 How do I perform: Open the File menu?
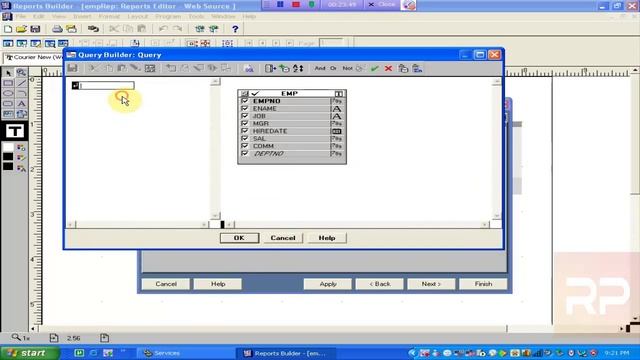pyautogui.click(x=20, y=16)
